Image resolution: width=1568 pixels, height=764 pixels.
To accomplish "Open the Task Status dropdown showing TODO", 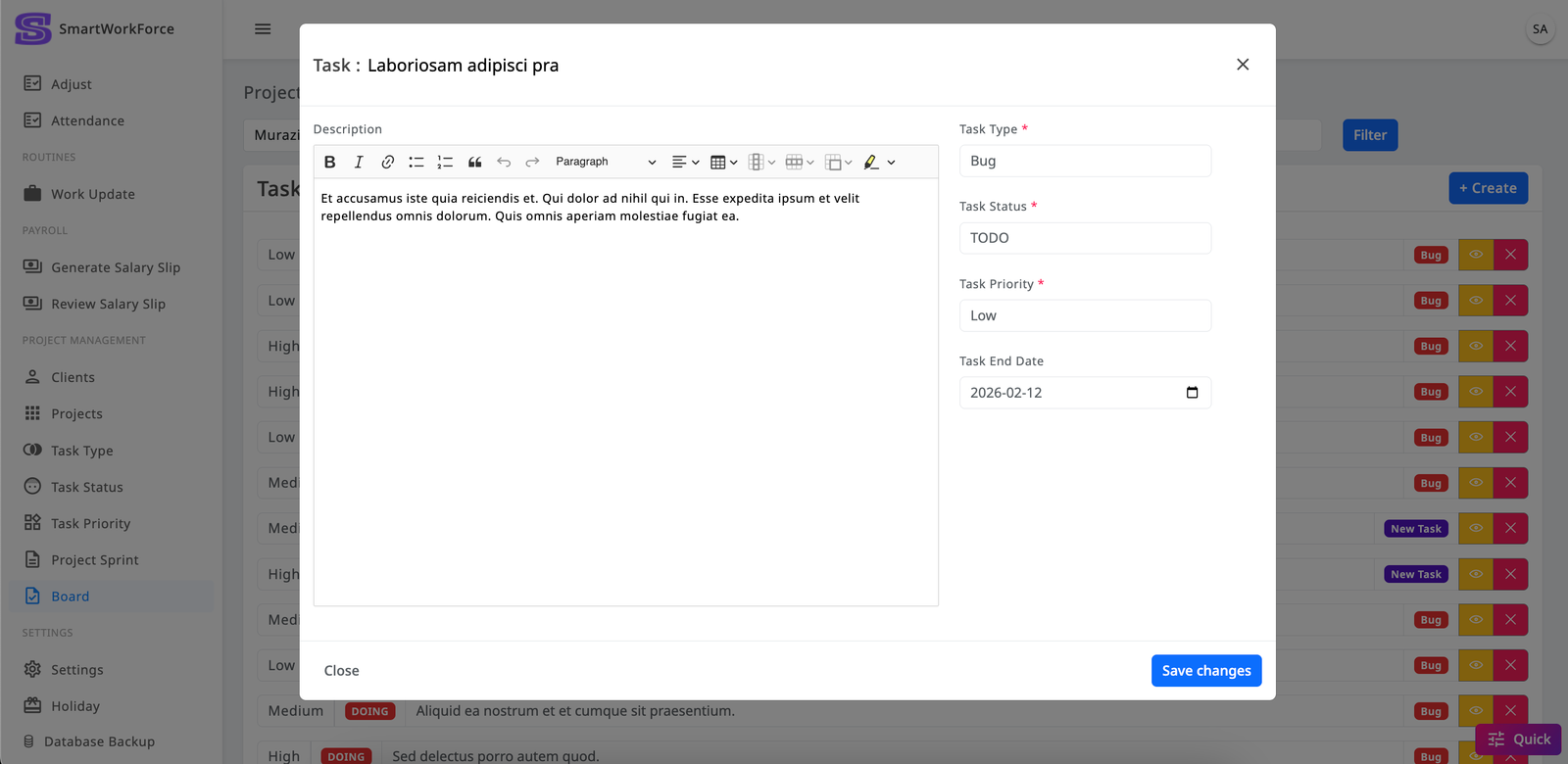I will click(x=1085, y=238).
